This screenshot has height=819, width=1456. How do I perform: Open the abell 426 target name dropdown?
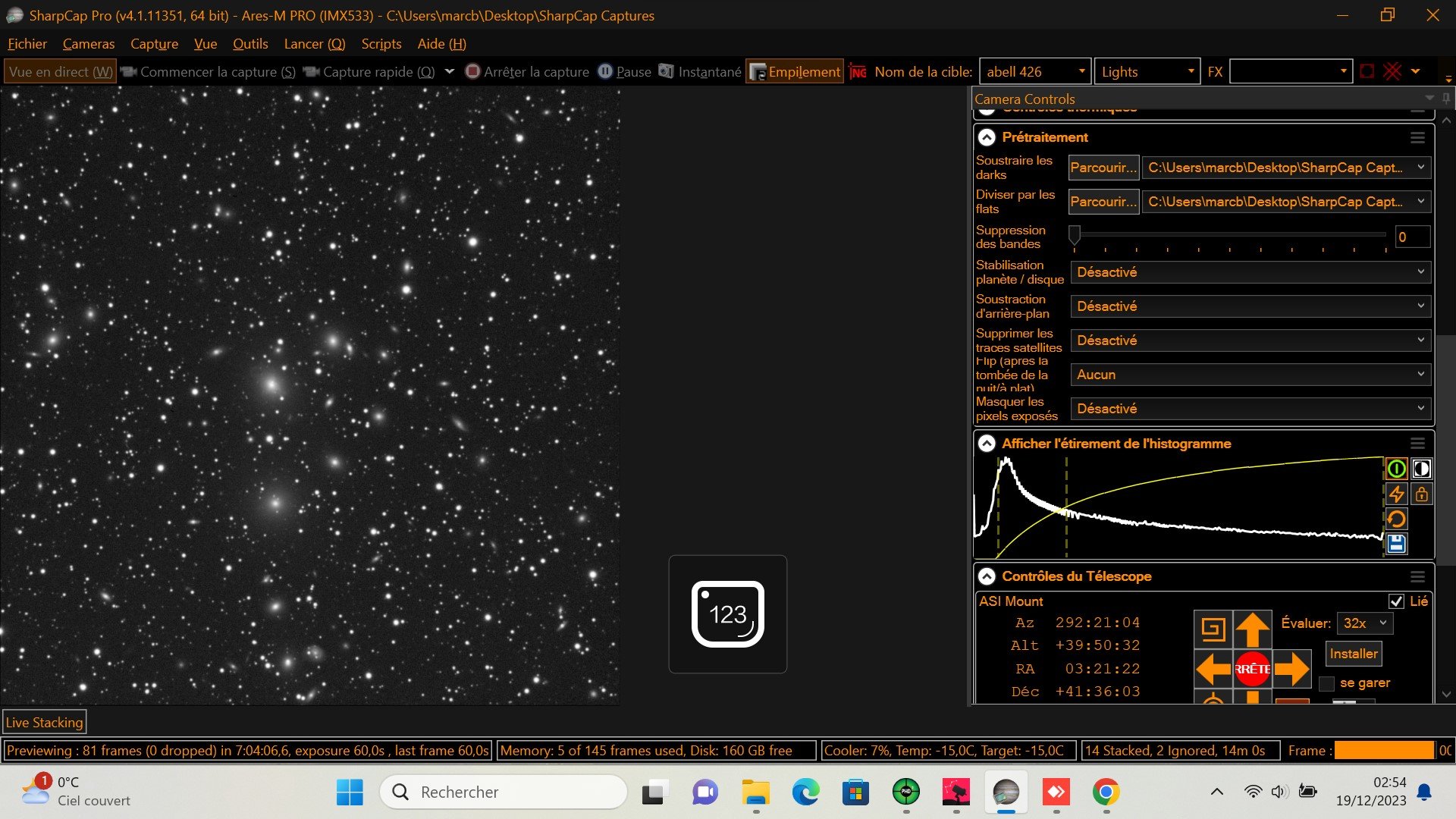point(1081,71)
